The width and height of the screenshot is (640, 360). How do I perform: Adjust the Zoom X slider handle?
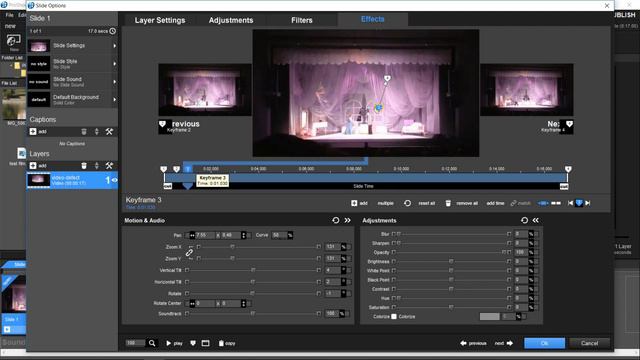[x=232, y=247]
